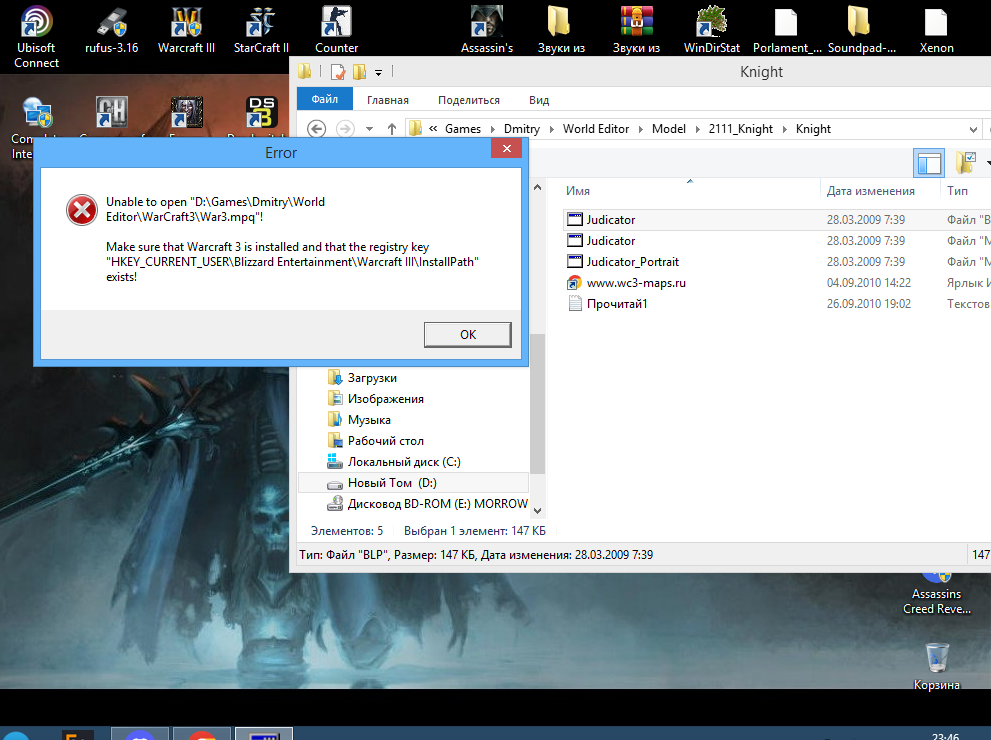Select the second Judicator file in the list
Image resolution: width=991 pixels, height=740 pixels.
point(611,241)
